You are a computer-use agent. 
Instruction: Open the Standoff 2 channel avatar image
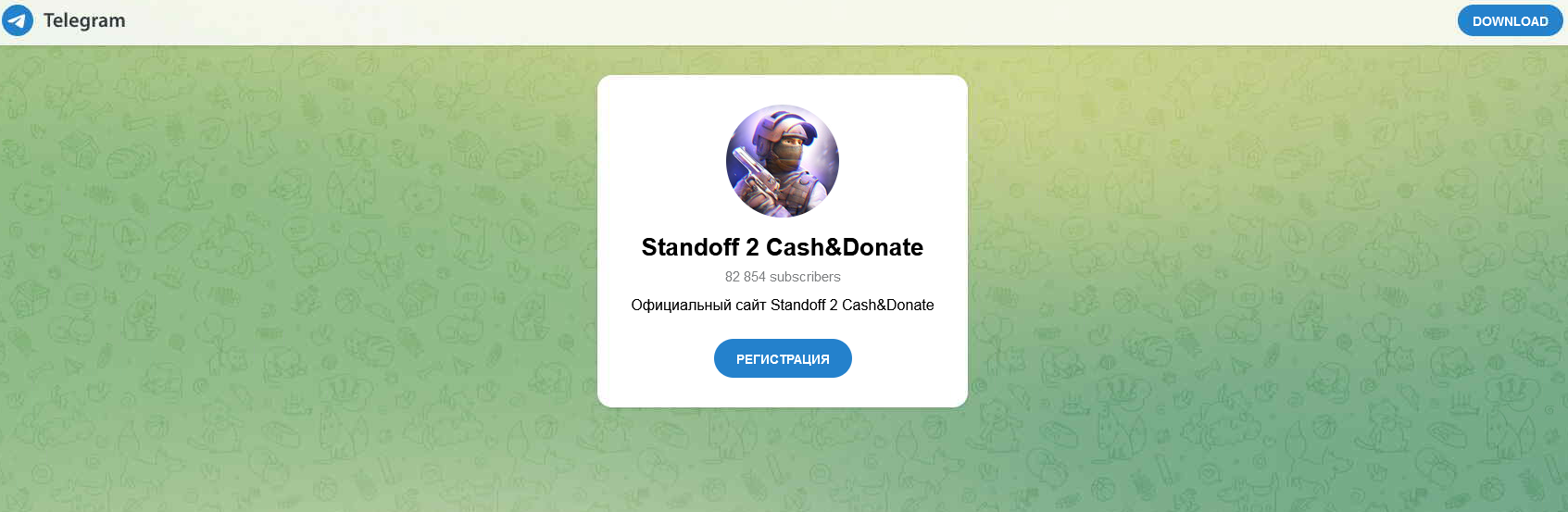(783, 161)
